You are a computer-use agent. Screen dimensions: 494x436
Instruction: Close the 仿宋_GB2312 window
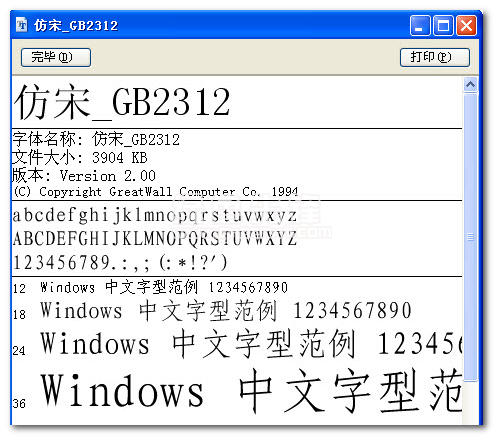tap(466, 25)
